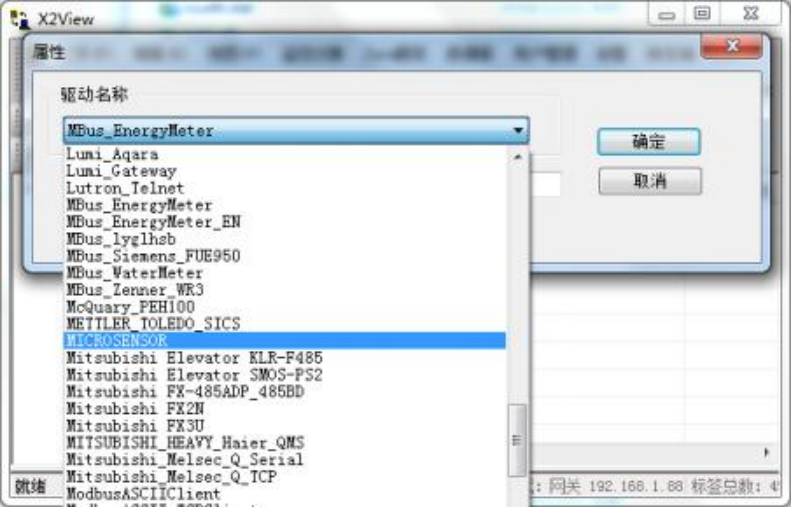
Task: Maximize the X2View window
Action: tap(702, 14)
